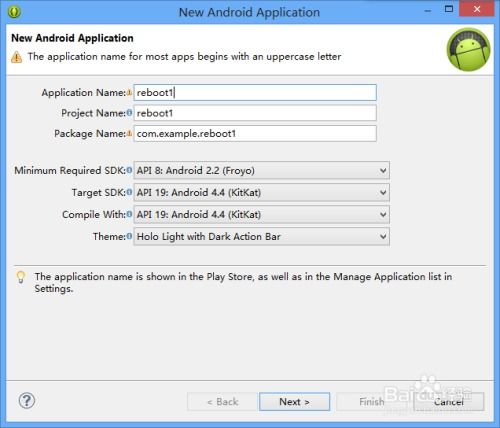Click the disabled Back button
500x428 pixels.
(x=223, y=402)
